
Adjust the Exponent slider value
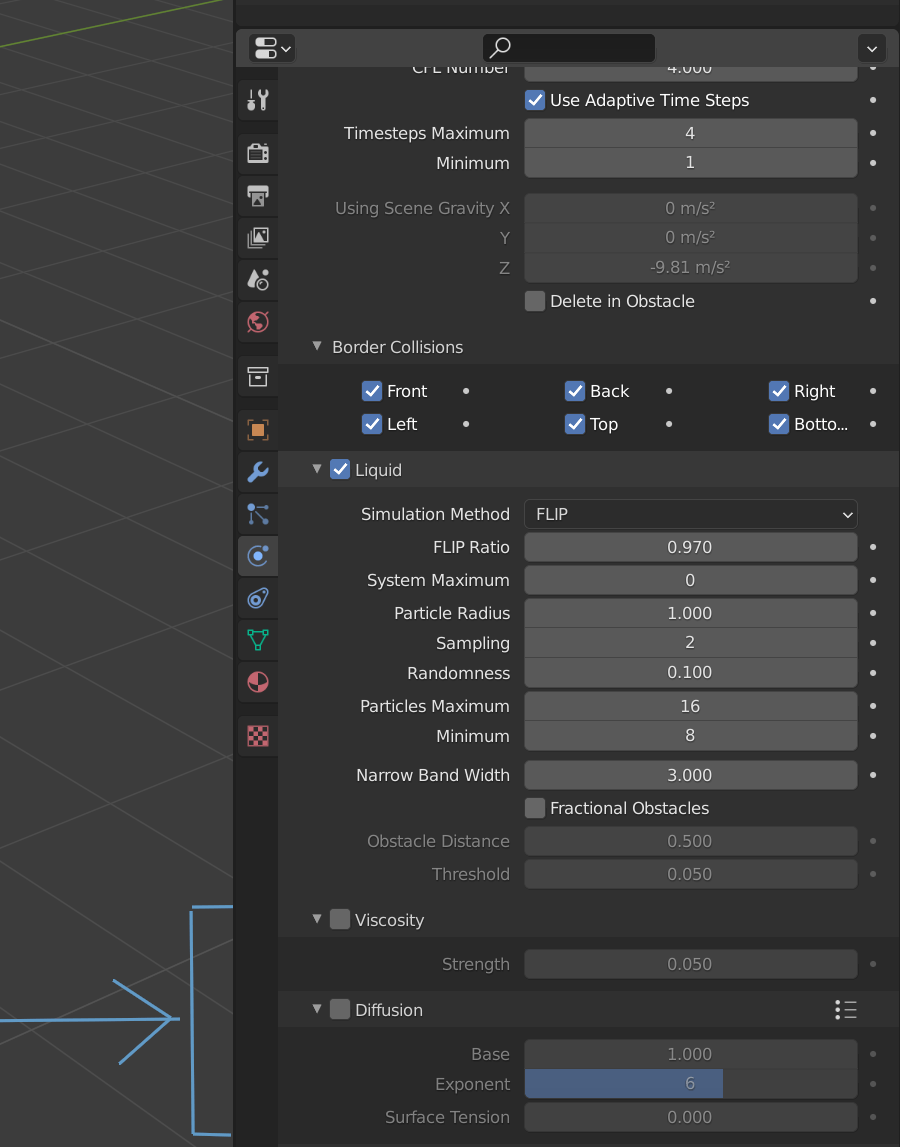pos(690,1084)
